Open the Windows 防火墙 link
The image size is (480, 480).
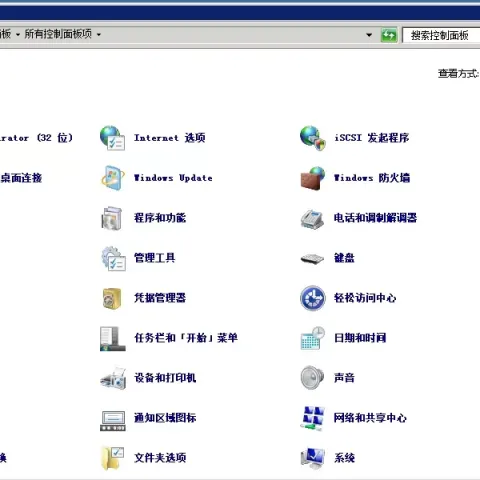pos(372,178)
